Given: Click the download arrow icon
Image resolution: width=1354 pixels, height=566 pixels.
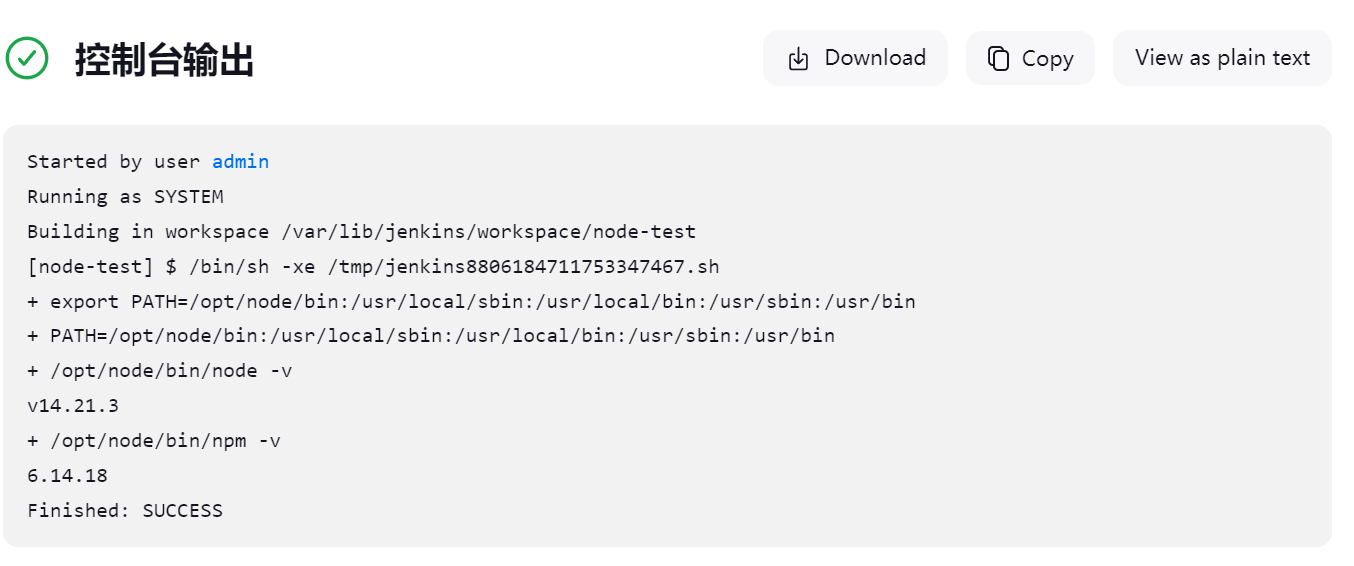Looking at the screenshot, I should pos(798,59).
